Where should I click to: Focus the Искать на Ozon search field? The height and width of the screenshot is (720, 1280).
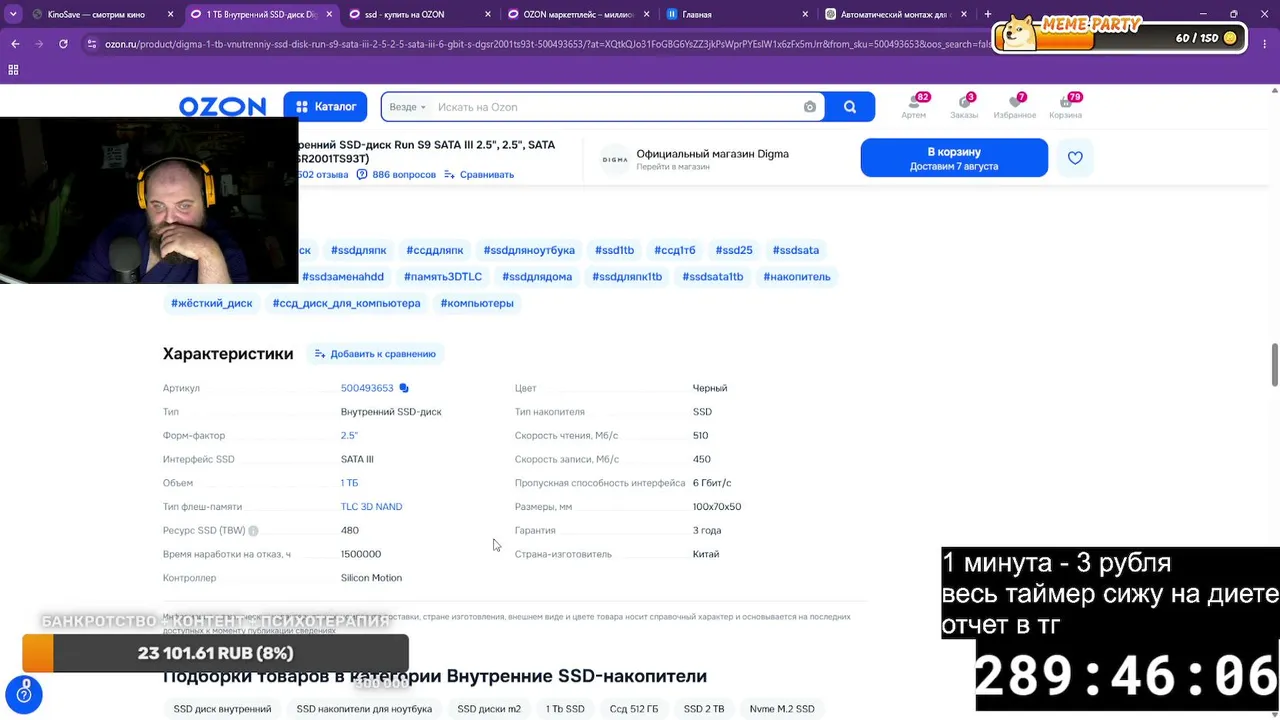coord(615,107)
